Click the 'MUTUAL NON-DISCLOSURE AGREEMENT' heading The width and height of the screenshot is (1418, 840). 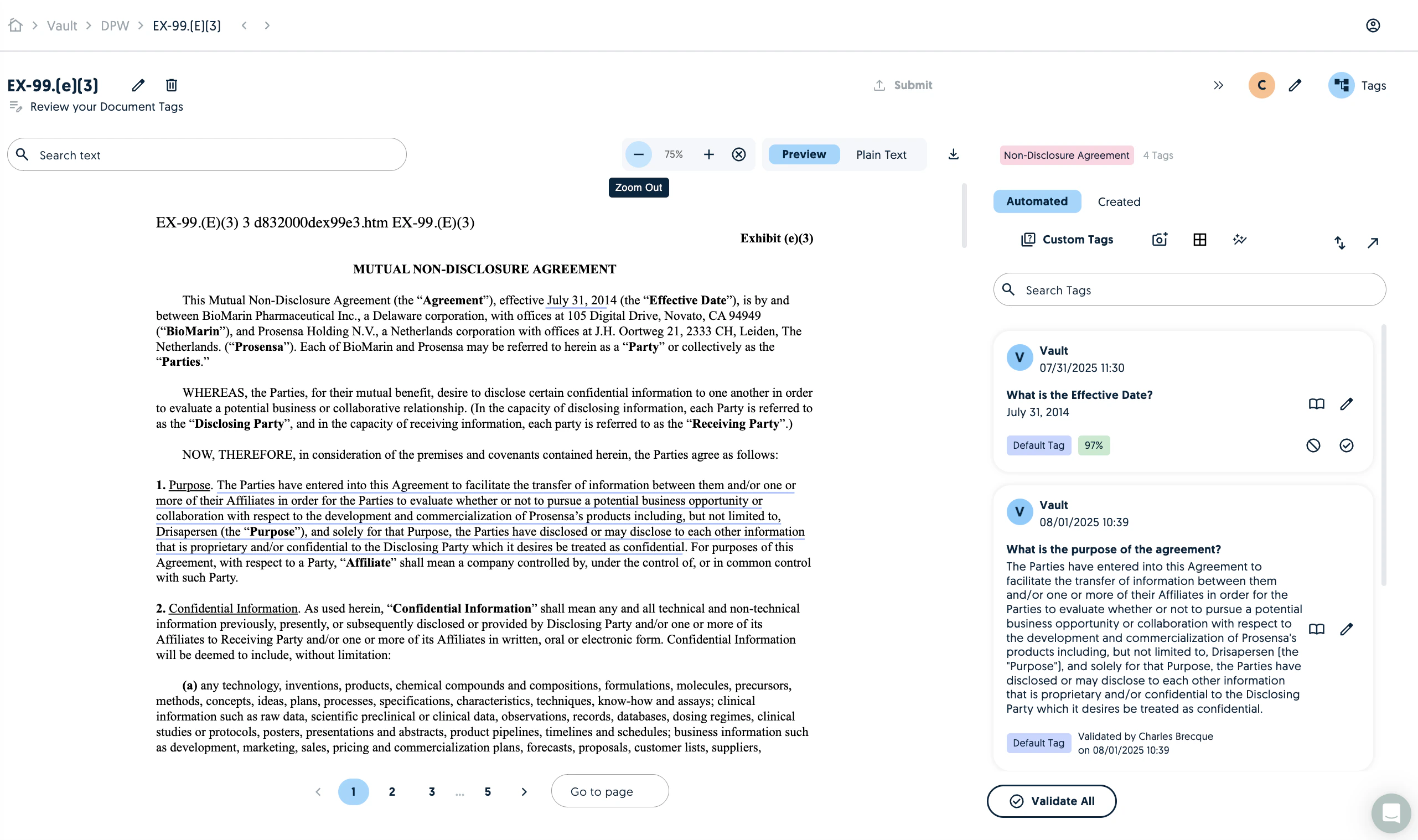[x=484, y=269]
